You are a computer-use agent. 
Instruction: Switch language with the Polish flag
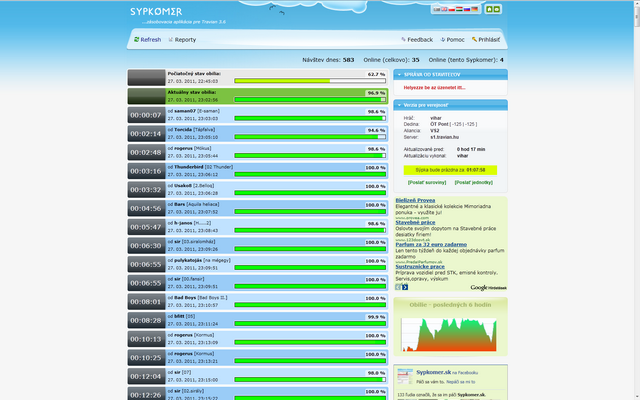452,9
